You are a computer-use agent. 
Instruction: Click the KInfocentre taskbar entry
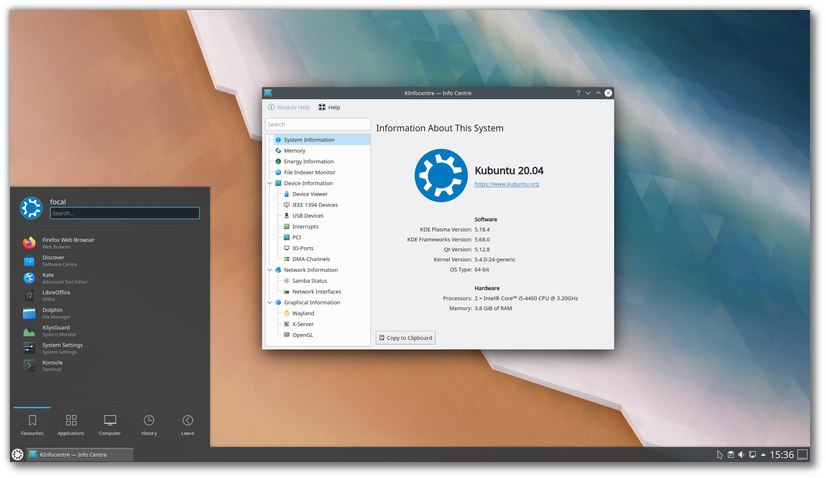(x=80, y=454)
